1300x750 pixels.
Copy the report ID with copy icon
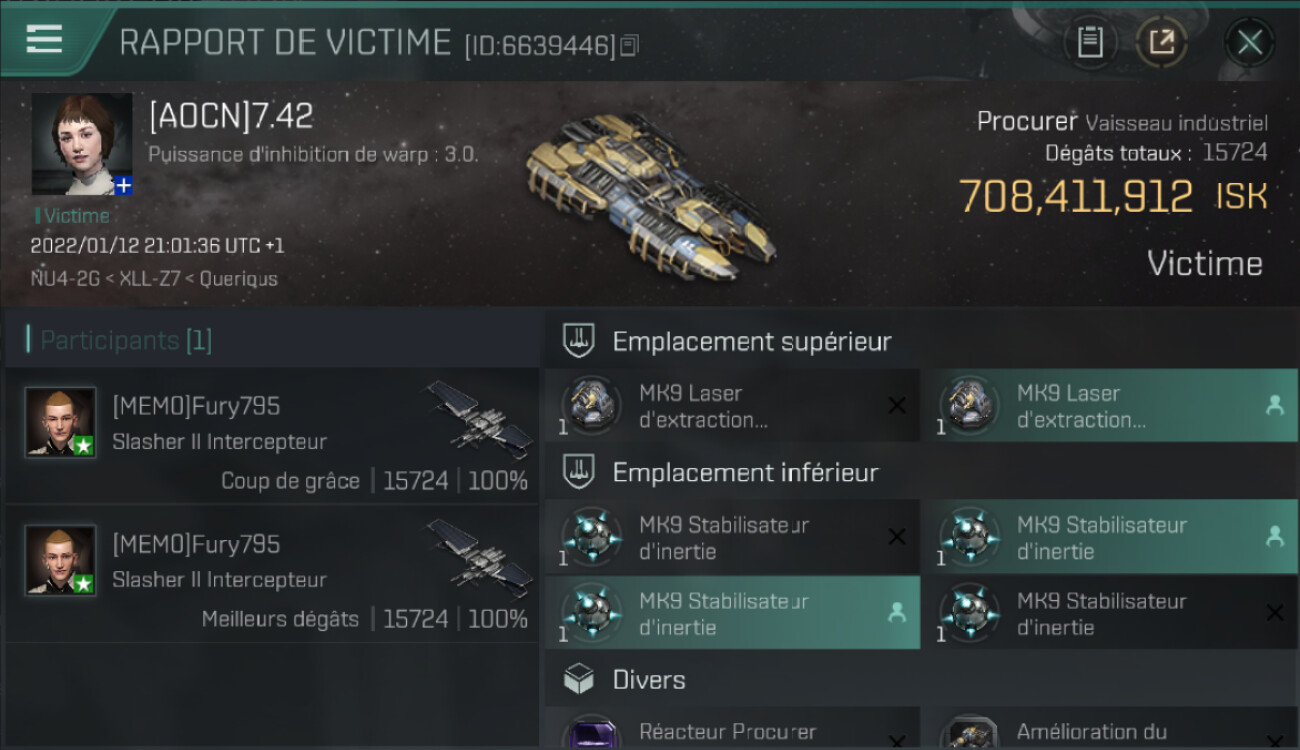coord(629,45)
